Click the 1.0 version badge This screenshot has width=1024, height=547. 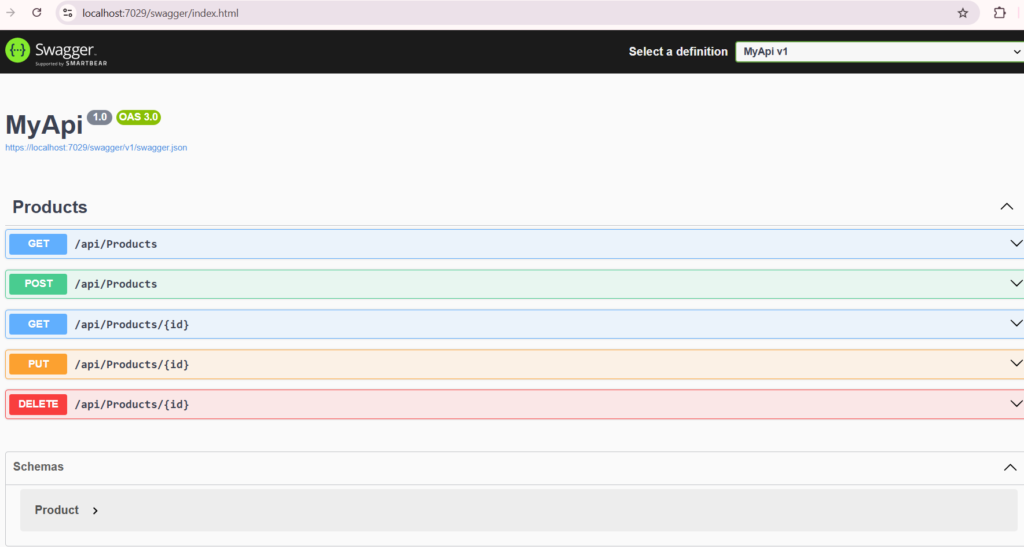[99, 117]
